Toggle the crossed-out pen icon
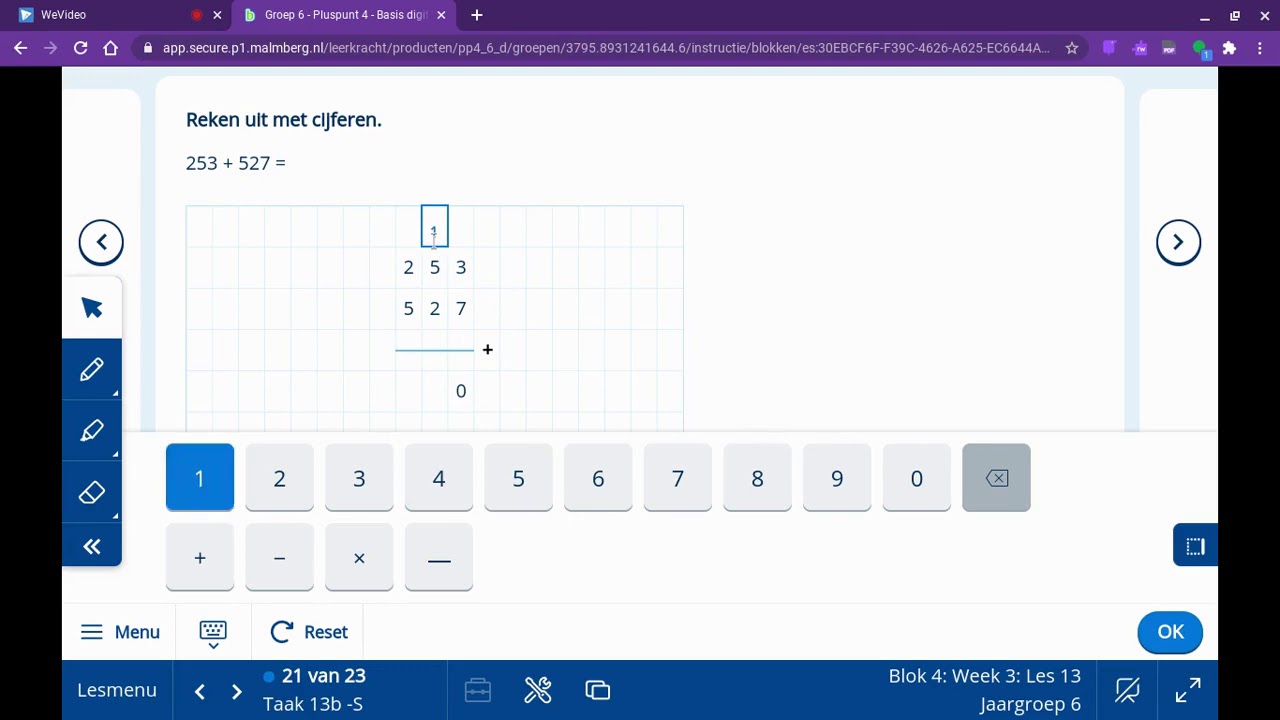Screen dimensions: 1280x720 pos(1127,690)
